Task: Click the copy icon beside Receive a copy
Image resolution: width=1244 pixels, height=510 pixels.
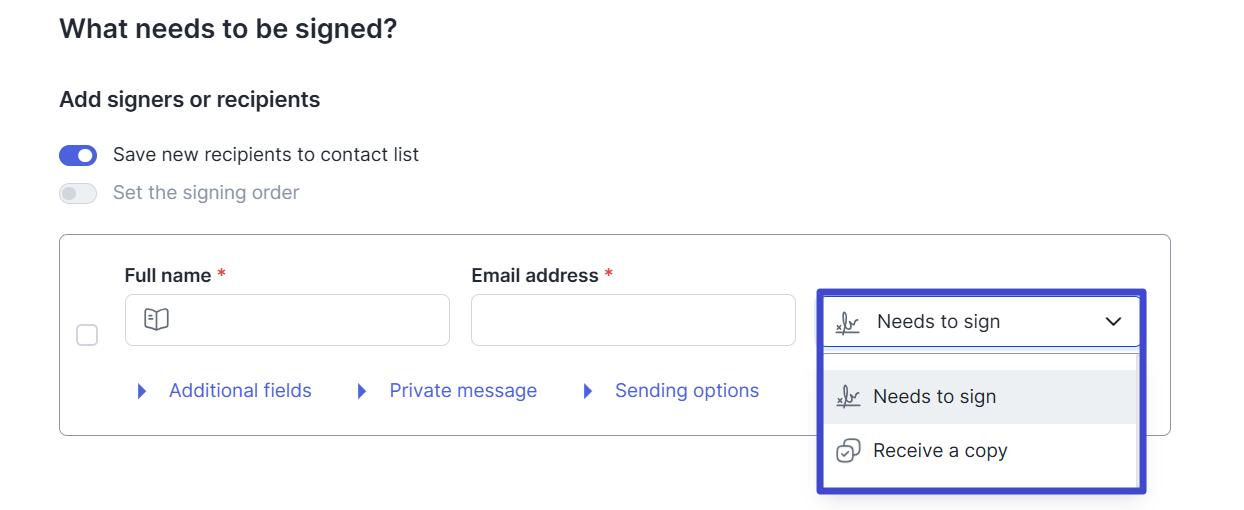Action: coord(848,451)
